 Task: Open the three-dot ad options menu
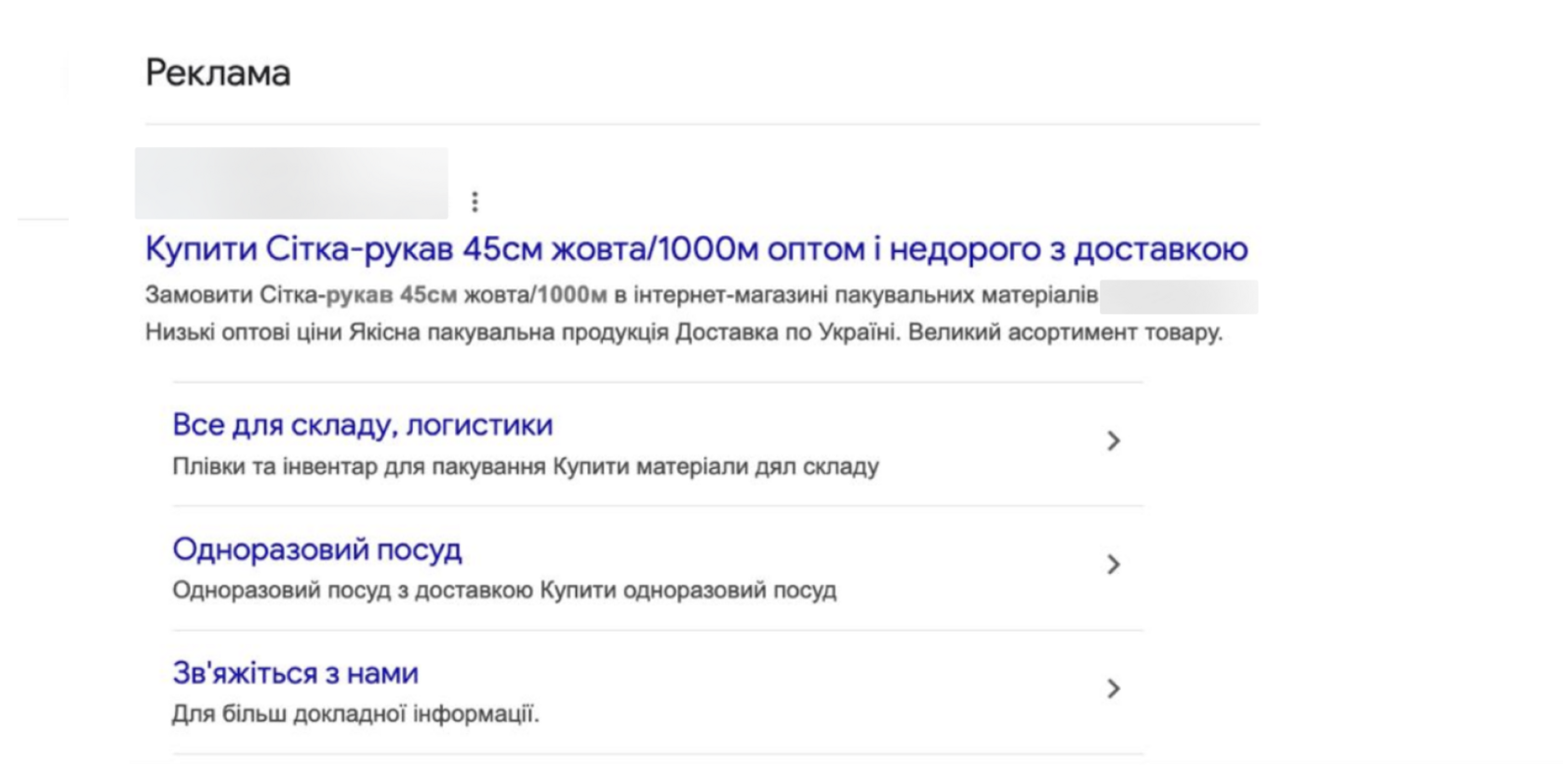pos(474,201)
